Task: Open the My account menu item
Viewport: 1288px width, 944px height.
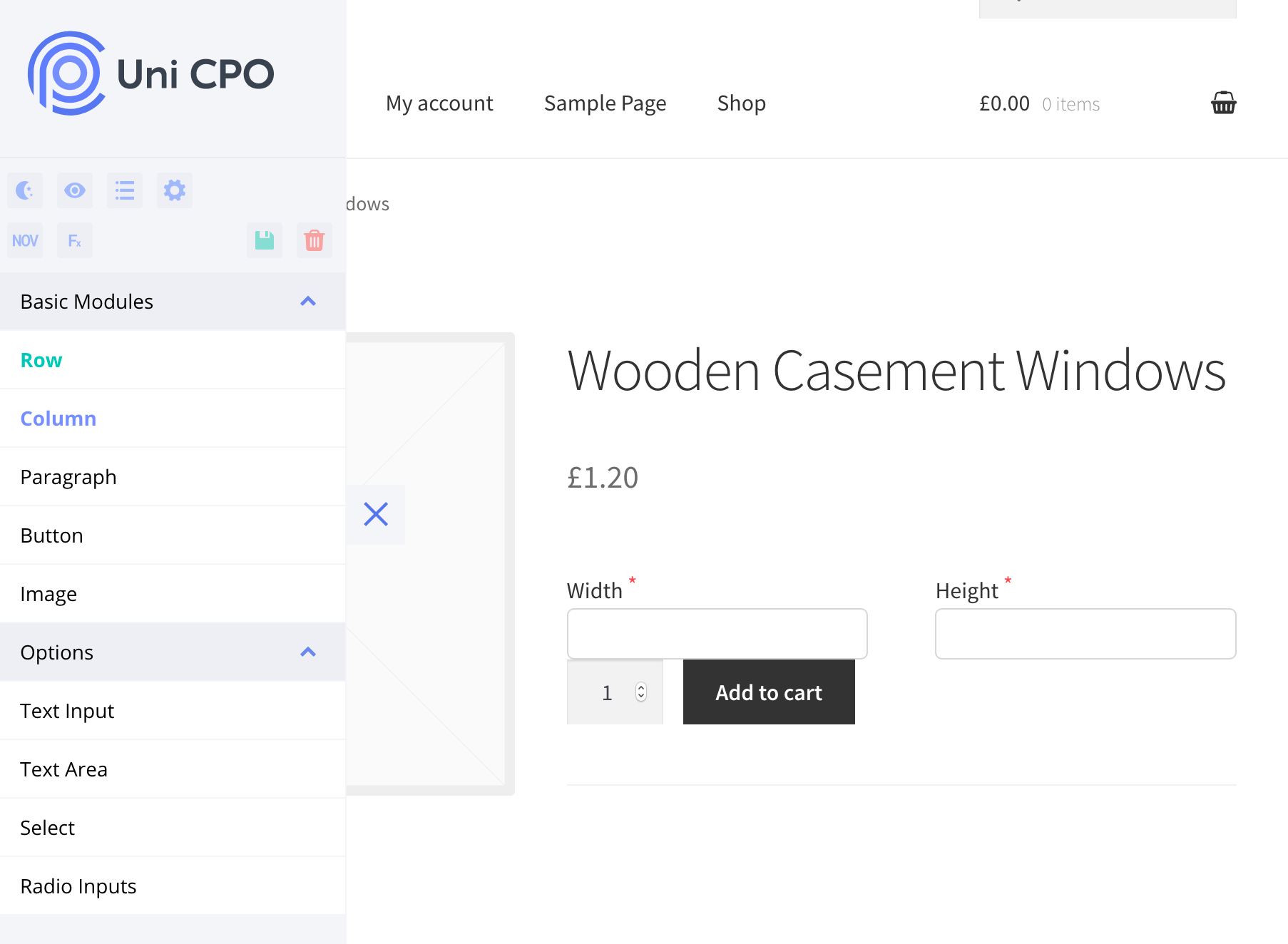Action: 439,103
